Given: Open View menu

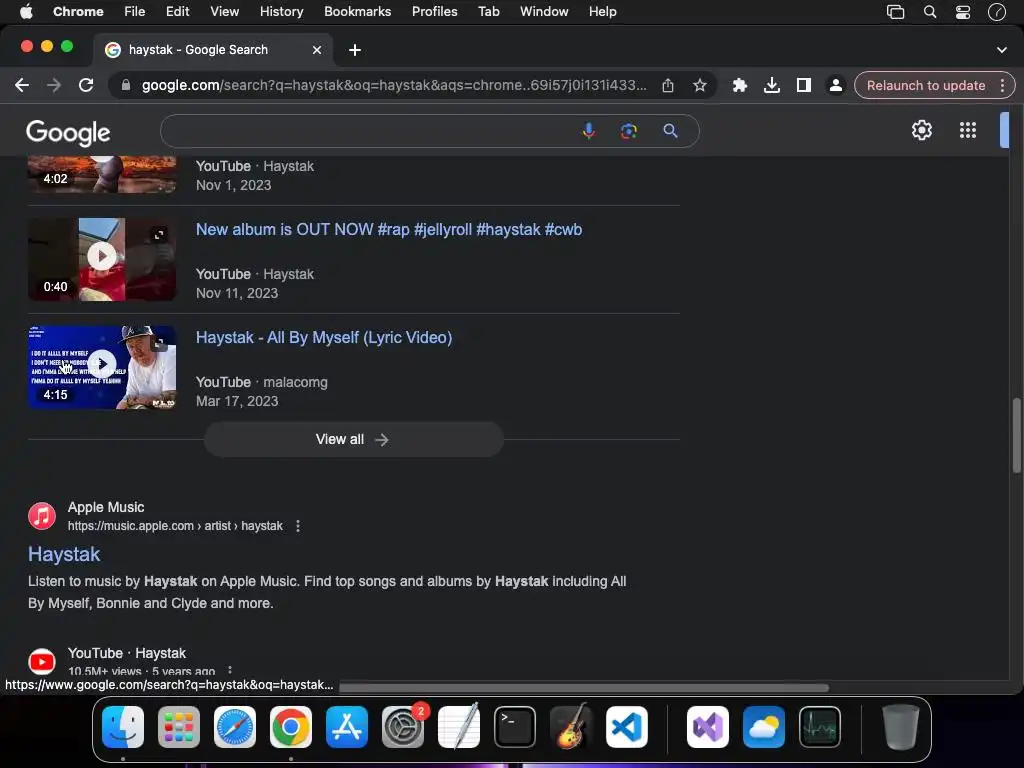Looking at the screenshot, I should coord(224,11).
